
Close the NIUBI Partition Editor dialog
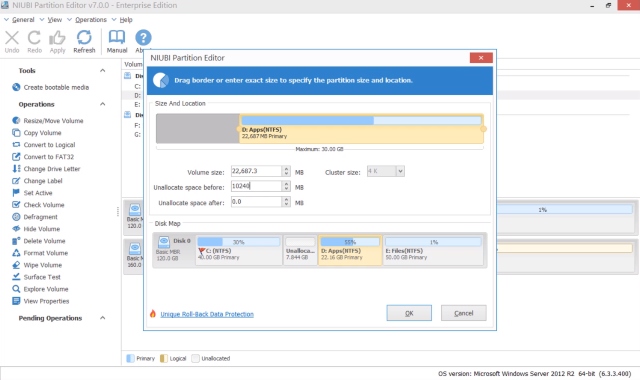point(481,58)
